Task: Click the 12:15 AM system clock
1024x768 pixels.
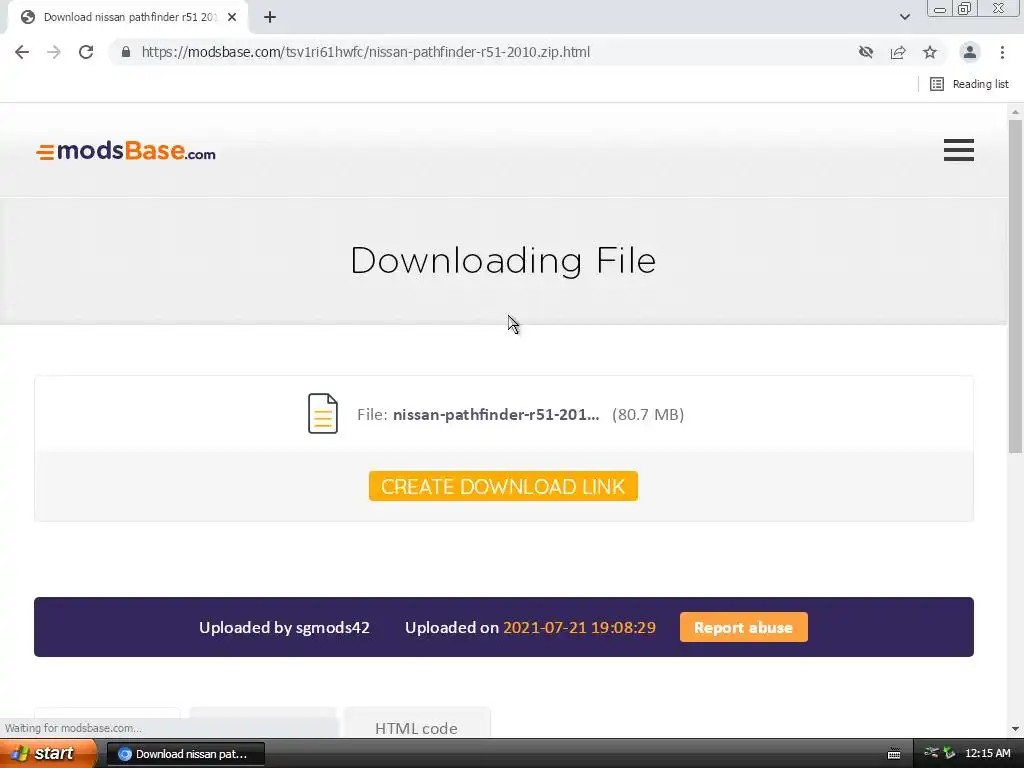Action: tap(987, 754)
